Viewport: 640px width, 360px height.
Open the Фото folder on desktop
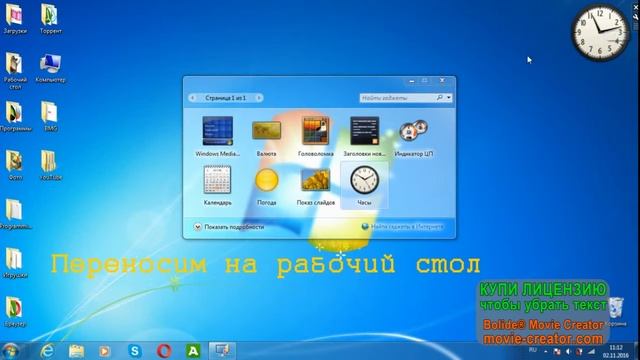tap(15, 166)
